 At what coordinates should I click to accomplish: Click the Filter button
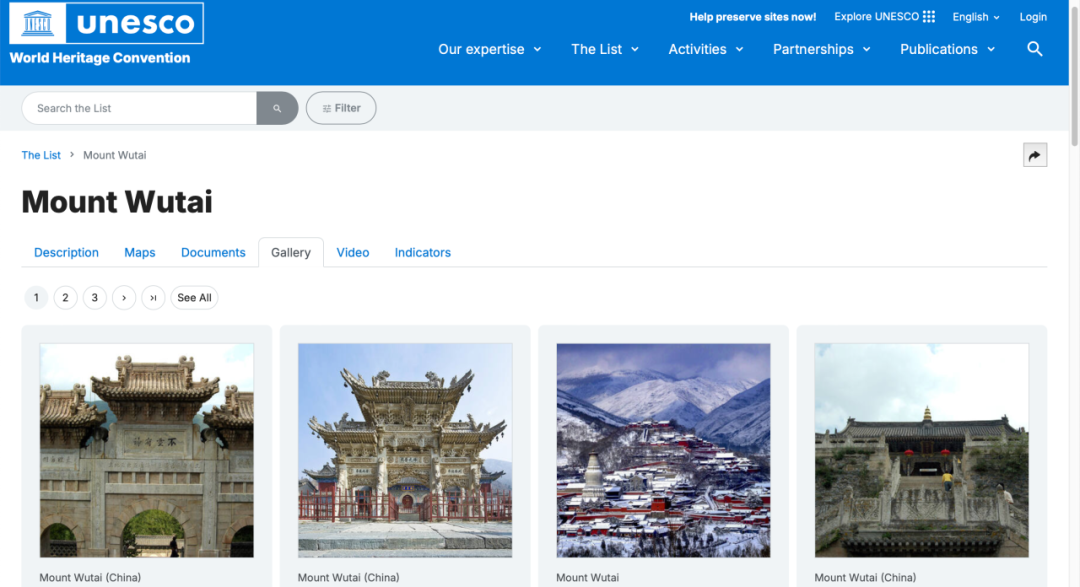(x=341, y=108)
